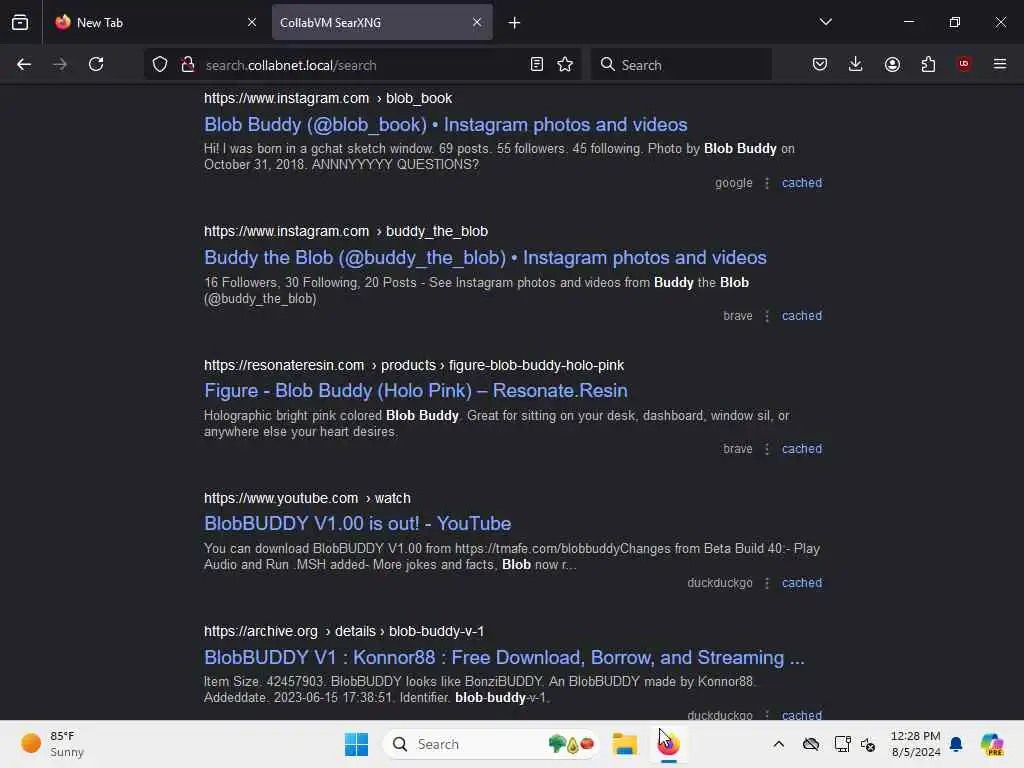Viewport: 1024px width, 768px height.
Task: Open BlobBUDDY V1.00 is out! YouTube result
Action: point(357,524)
